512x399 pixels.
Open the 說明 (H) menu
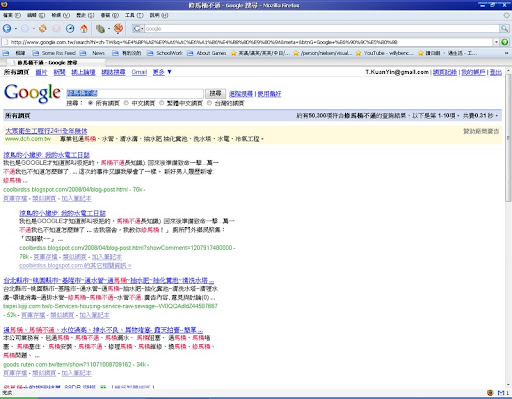(159, 15)
